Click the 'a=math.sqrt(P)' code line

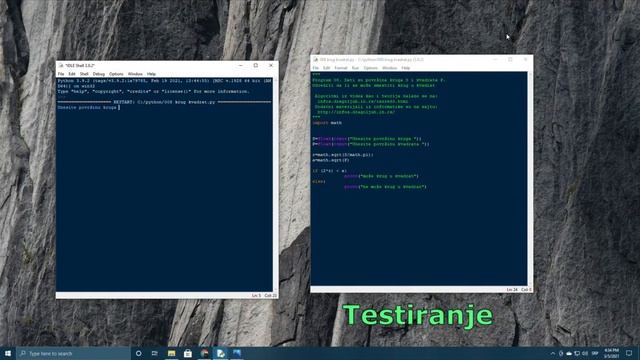pyautogui.click(x=331, y=160)
